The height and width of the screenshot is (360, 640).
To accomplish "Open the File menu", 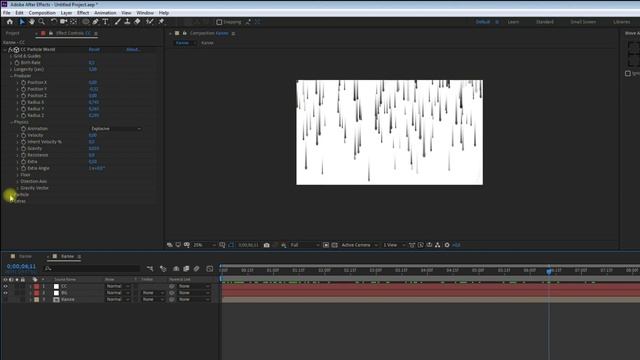I will click(7, 13).
